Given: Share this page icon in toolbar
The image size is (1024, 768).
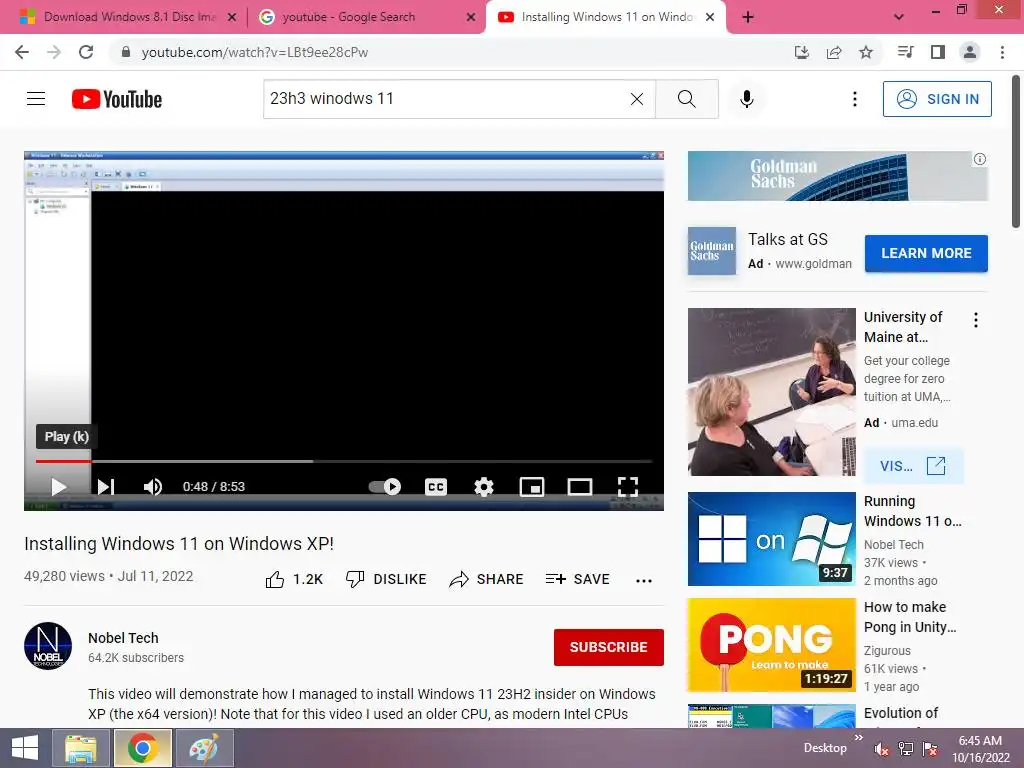Looking at the screenshot, I should pyautogui.click(x=834, y=52).
